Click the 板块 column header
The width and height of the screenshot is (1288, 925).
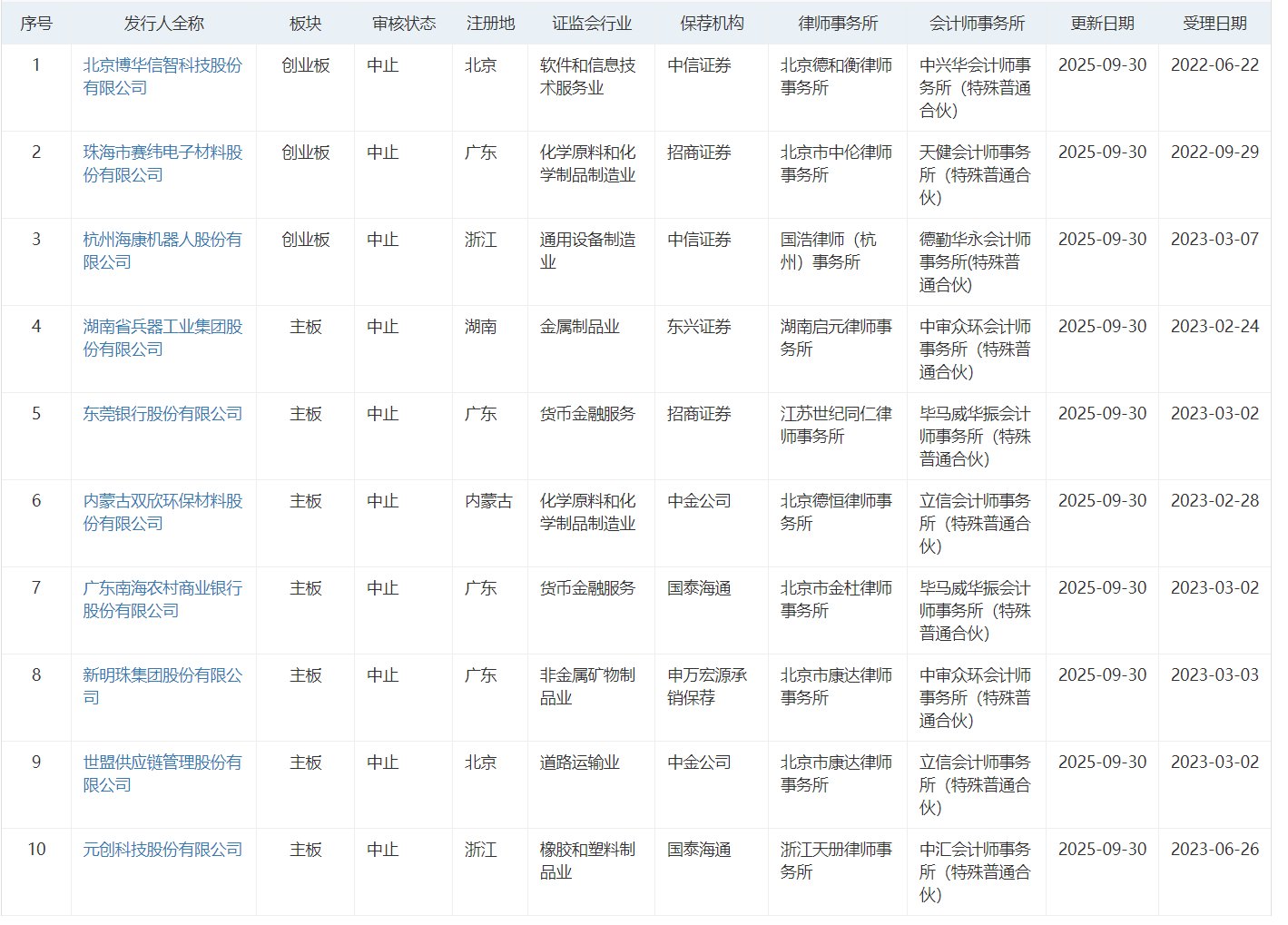tap(305, 24)
